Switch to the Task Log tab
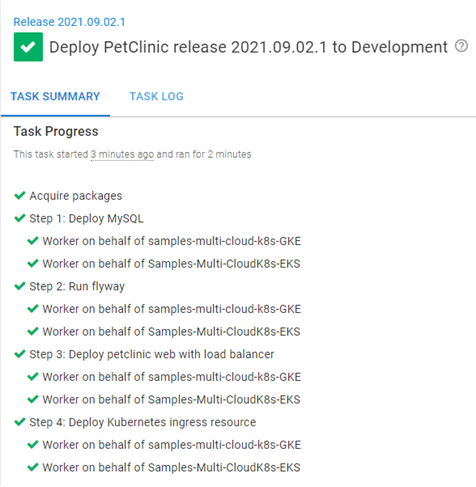 [156, 96]
